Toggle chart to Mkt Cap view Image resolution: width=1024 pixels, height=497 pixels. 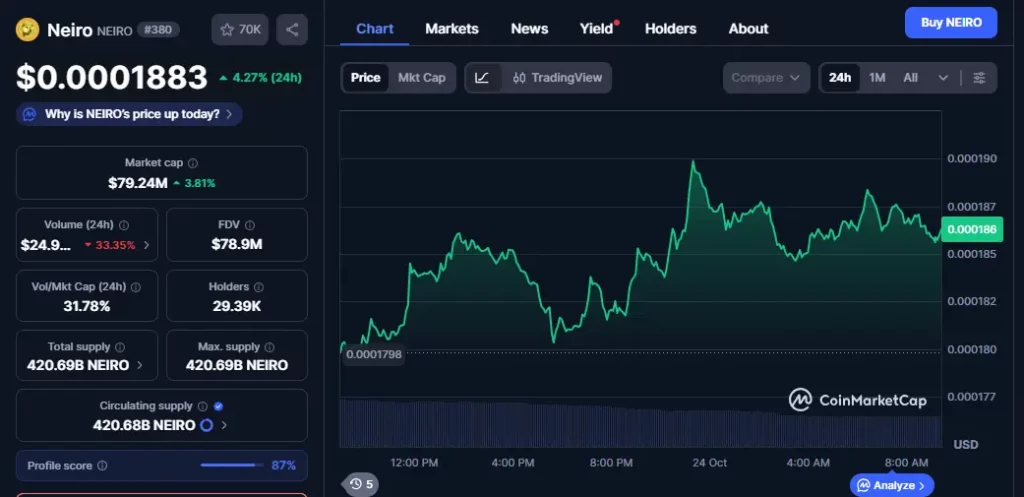coord(421,78)
